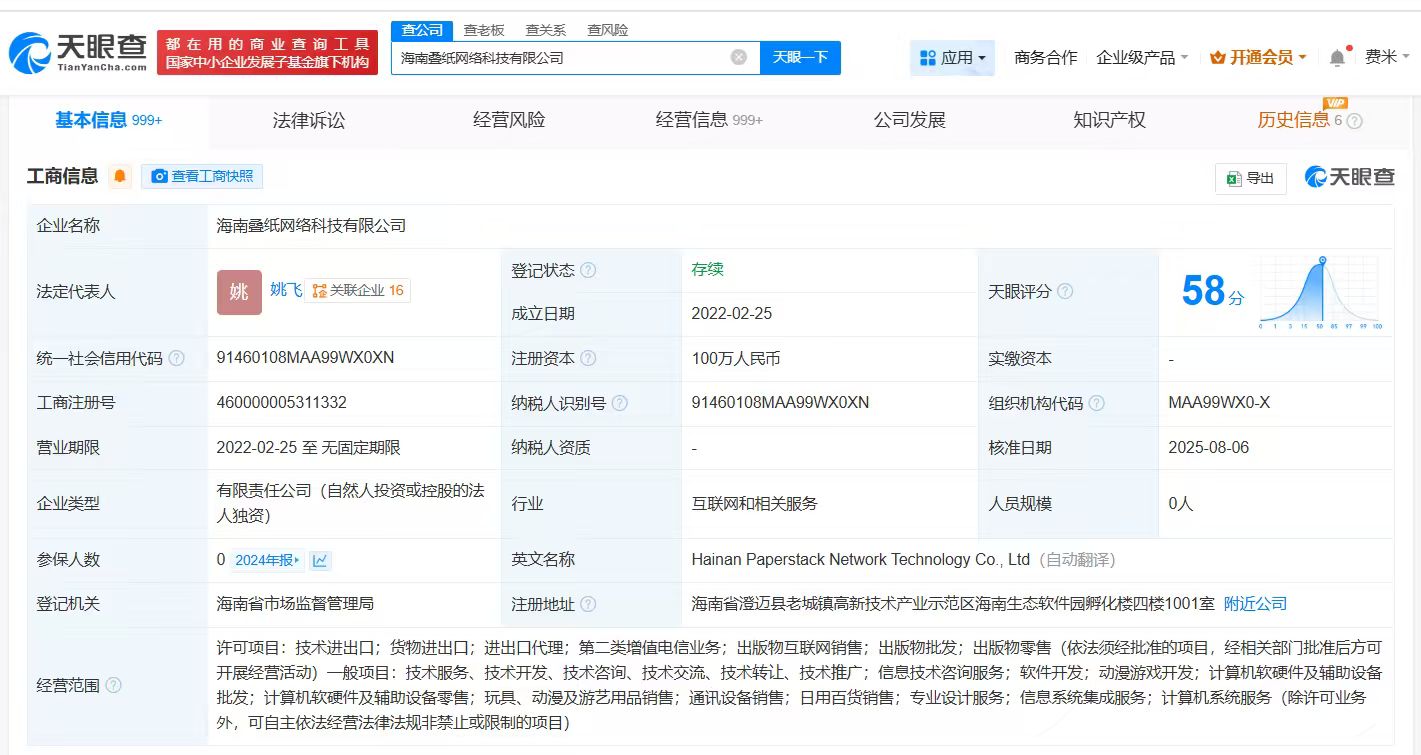This screenshot has width=1421, height=755.
Task: Click the 天眼一下 search button
Action: tap(800, 58)
